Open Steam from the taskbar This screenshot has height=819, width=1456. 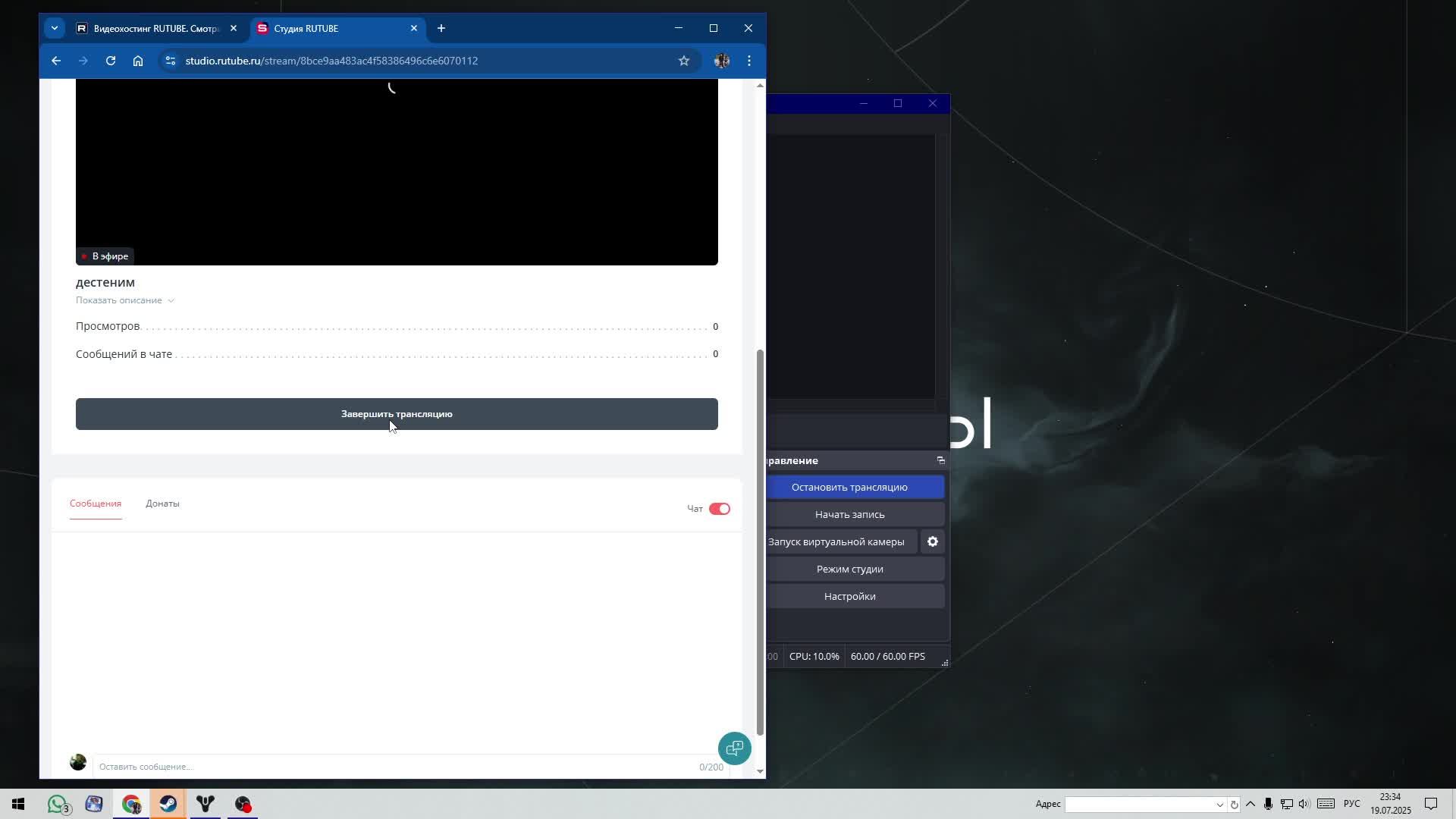tap(168, 804)
